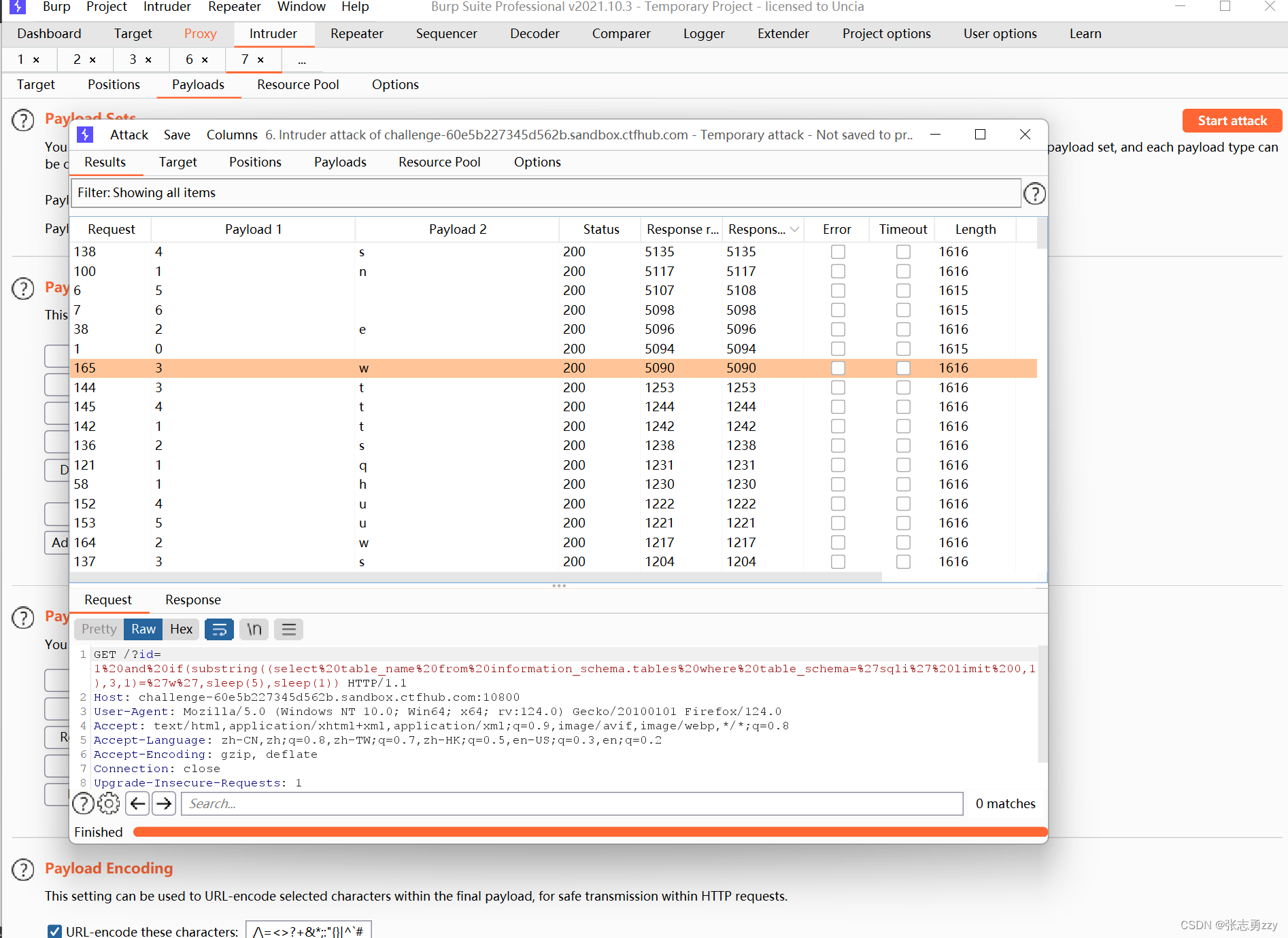Click the help icon beside the filter bar

(1034, 193)
